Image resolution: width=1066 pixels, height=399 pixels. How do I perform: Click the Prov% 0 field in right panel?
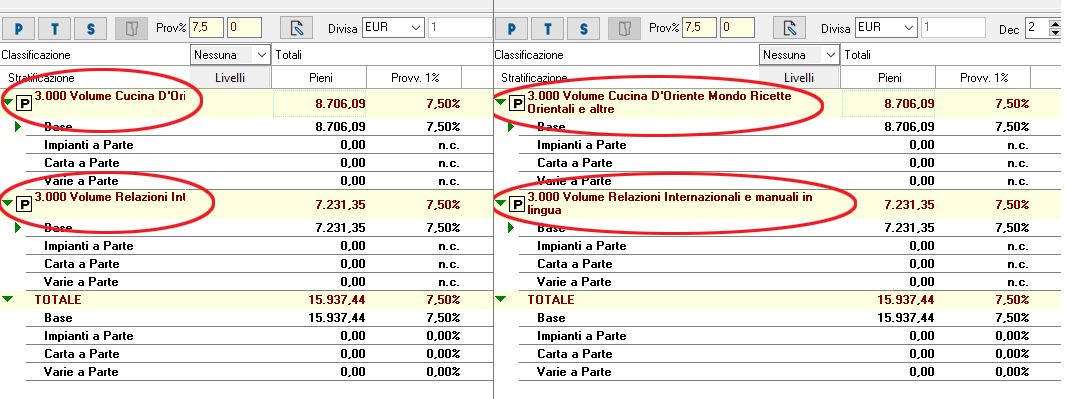point(738,28)
